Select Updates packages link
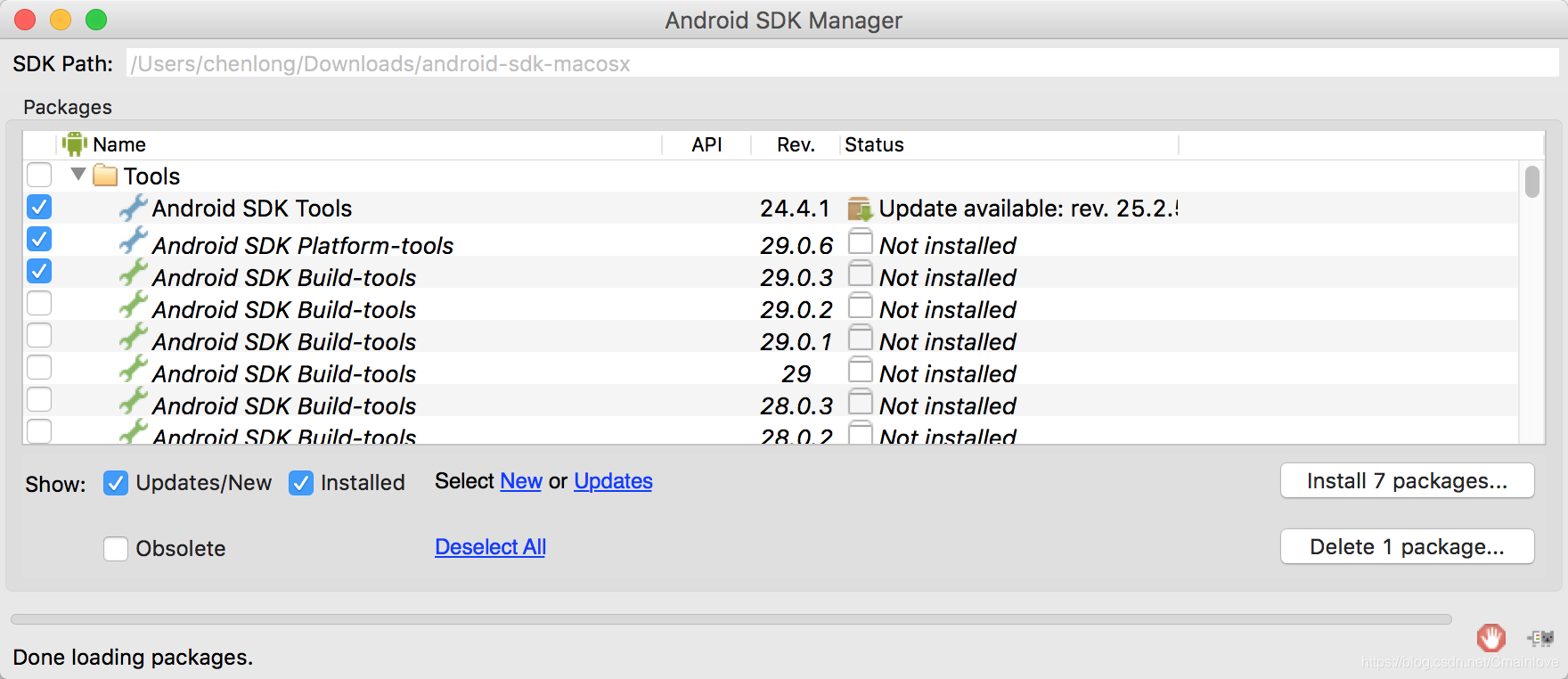The height and width of the screenshot is (679, 1568). coord(613,481)
